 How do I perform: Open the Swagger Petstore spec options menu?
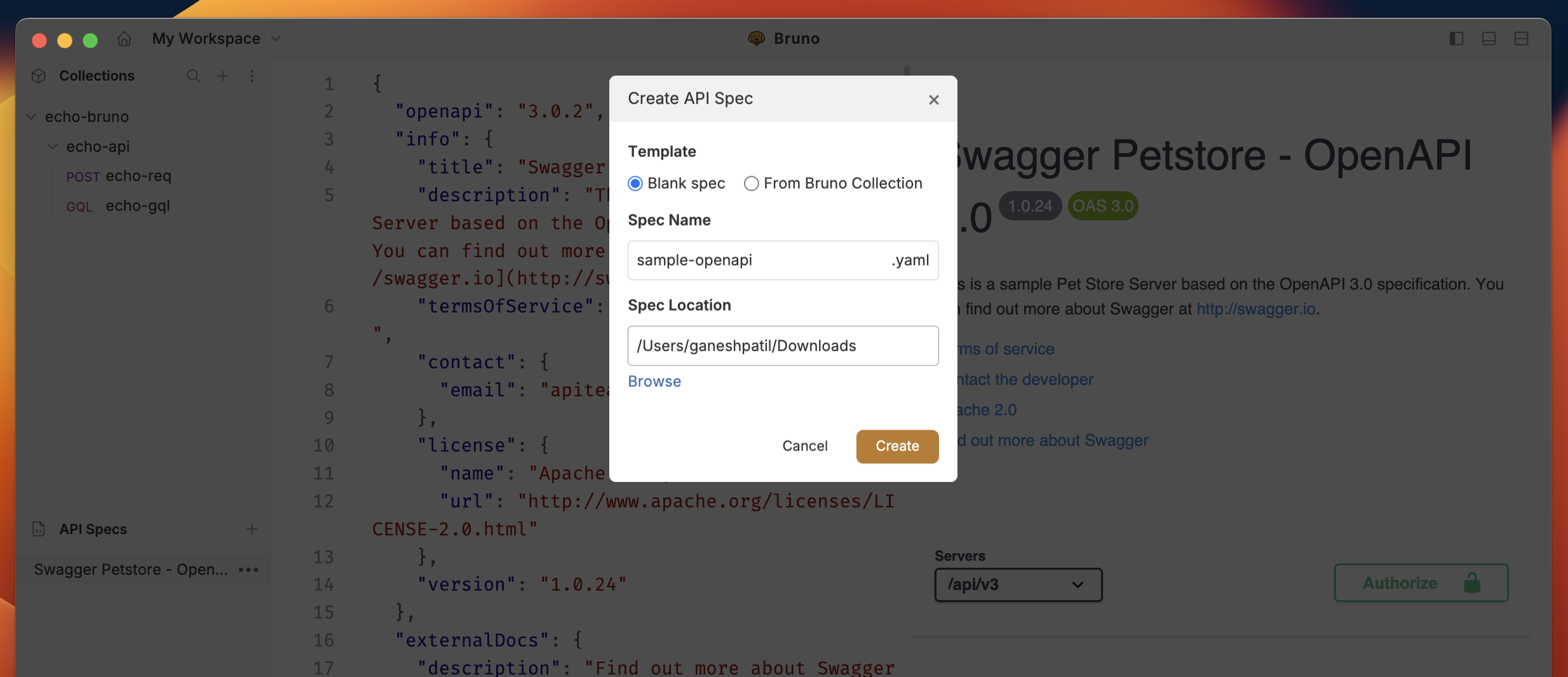[248, 569]
